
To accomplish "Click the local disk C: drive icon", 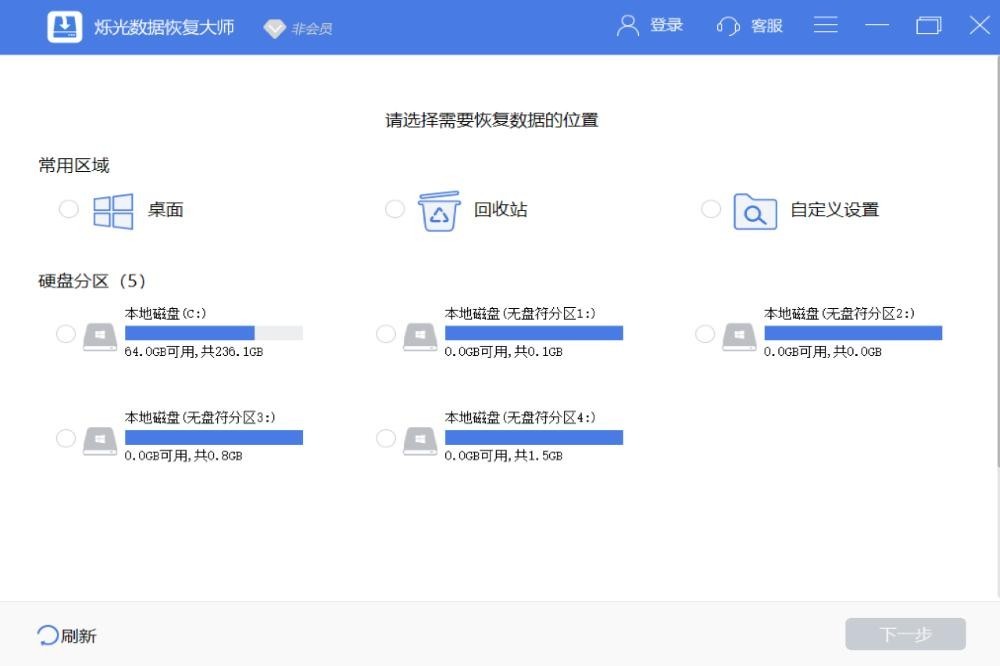I will pyautogui.click(x=100, y=335).
